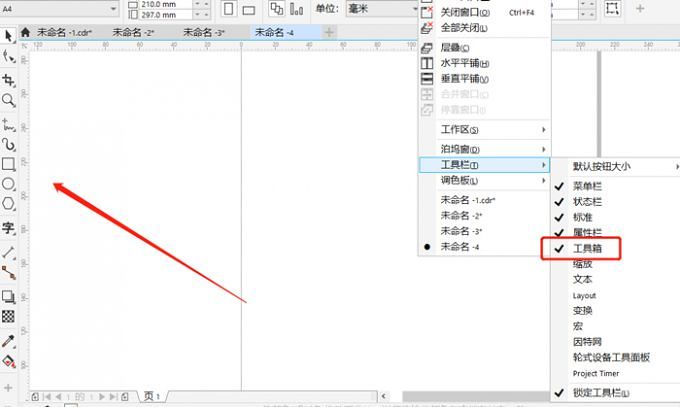Select the Connector tool
Image resolution: width=680 pixels, height=407 pixels.
[x=8, y=272]
